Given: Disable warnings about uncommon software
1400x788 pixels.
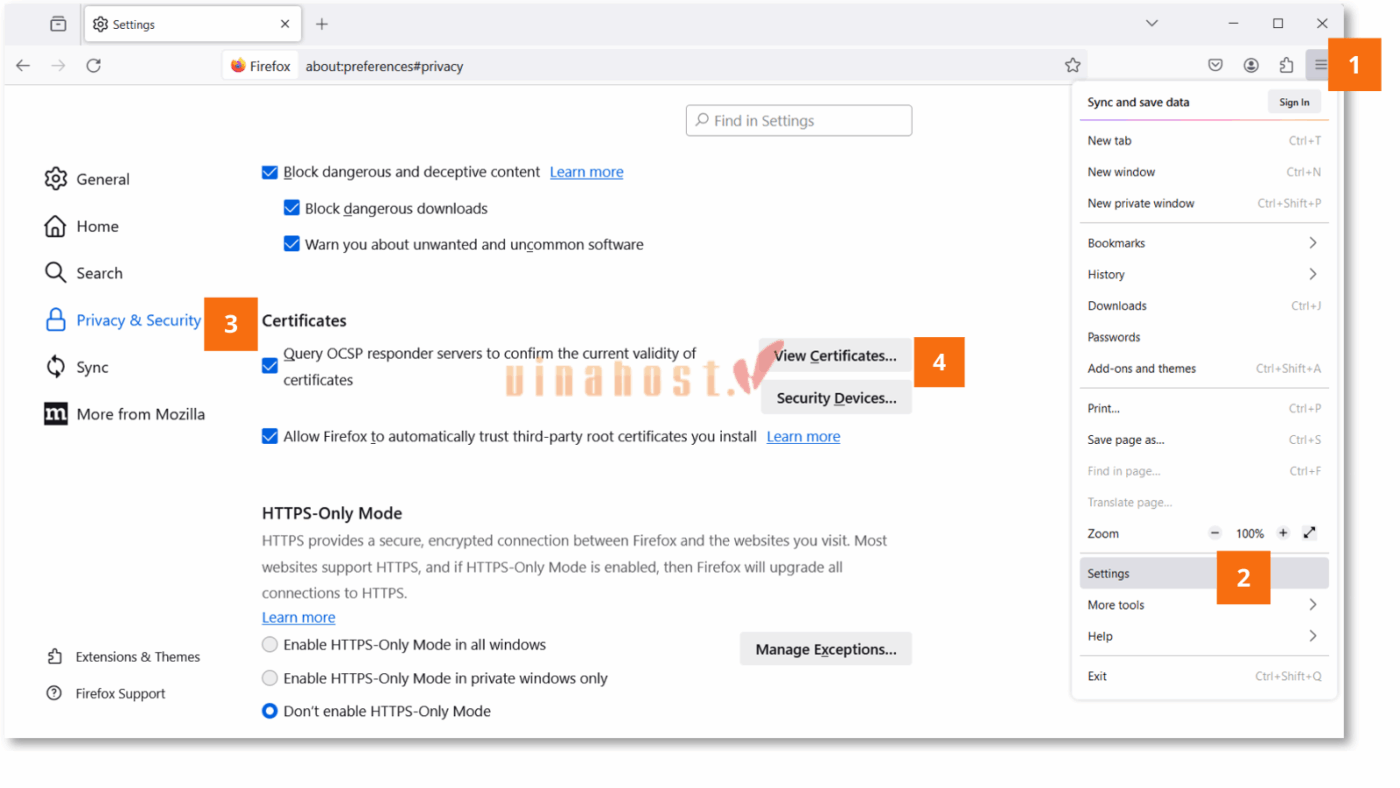Looking at the screenshot, I should [x=291, y=244].
